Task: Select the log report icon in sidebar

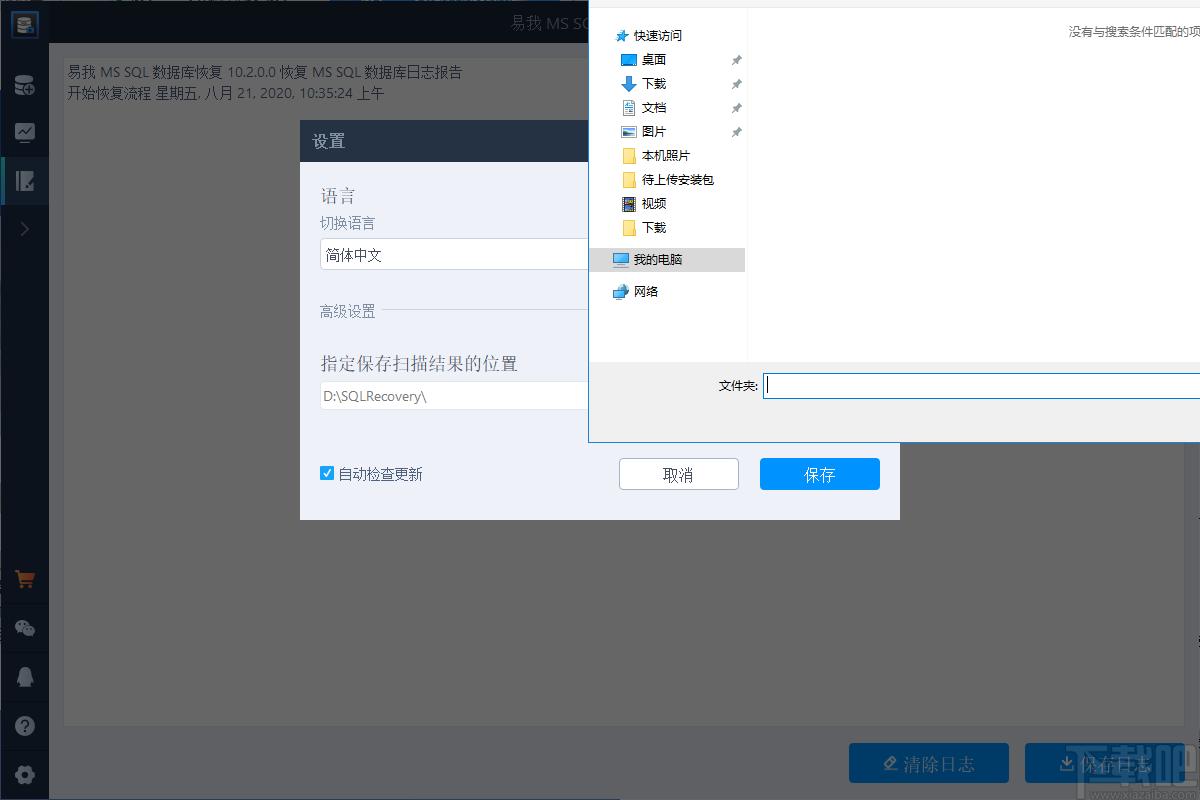Action: [24, 181]
